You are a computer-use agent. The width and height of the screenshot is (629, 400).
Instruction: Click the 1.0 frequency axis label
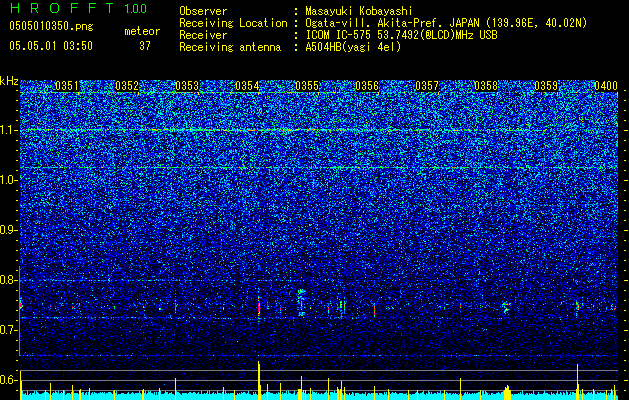[7, 180]
